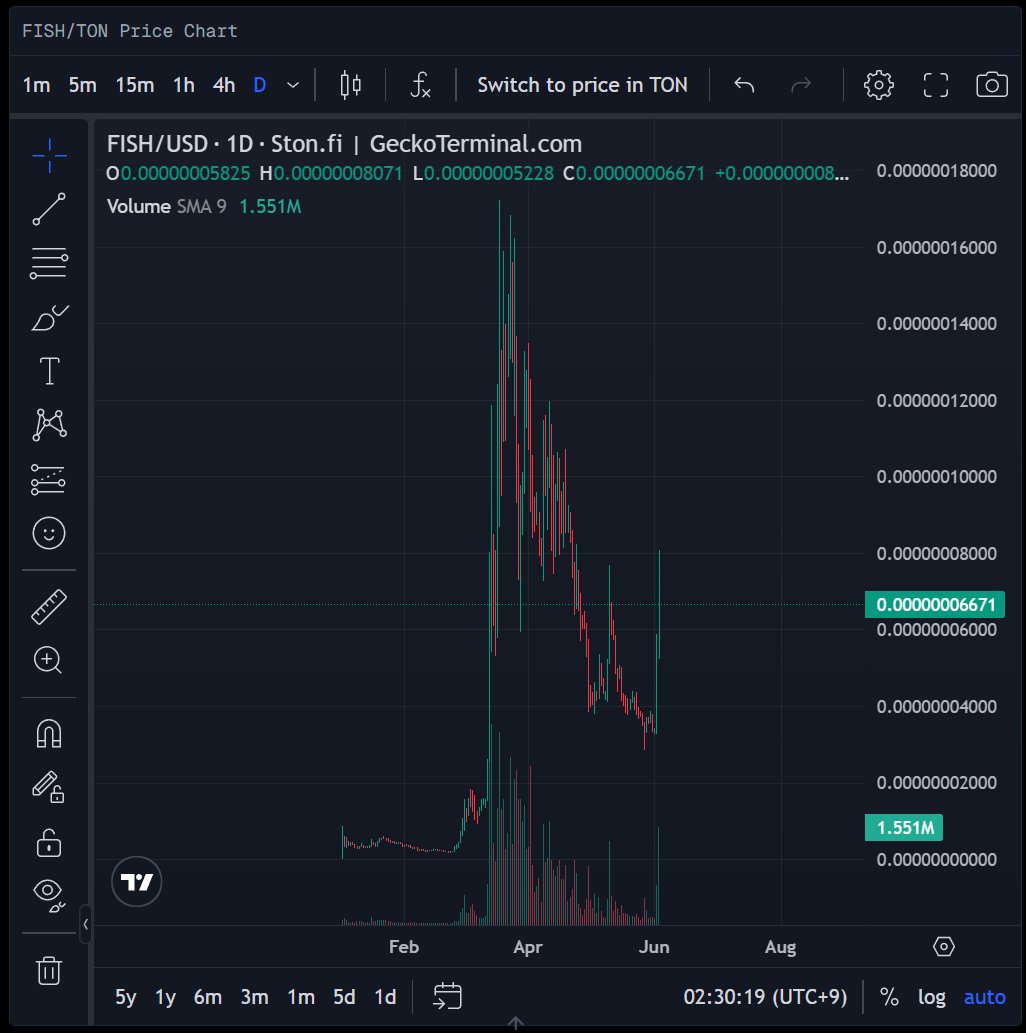Select the 1y range at the bottom
Screen dimensions: 1026x1033
click(x=164, y=997)
